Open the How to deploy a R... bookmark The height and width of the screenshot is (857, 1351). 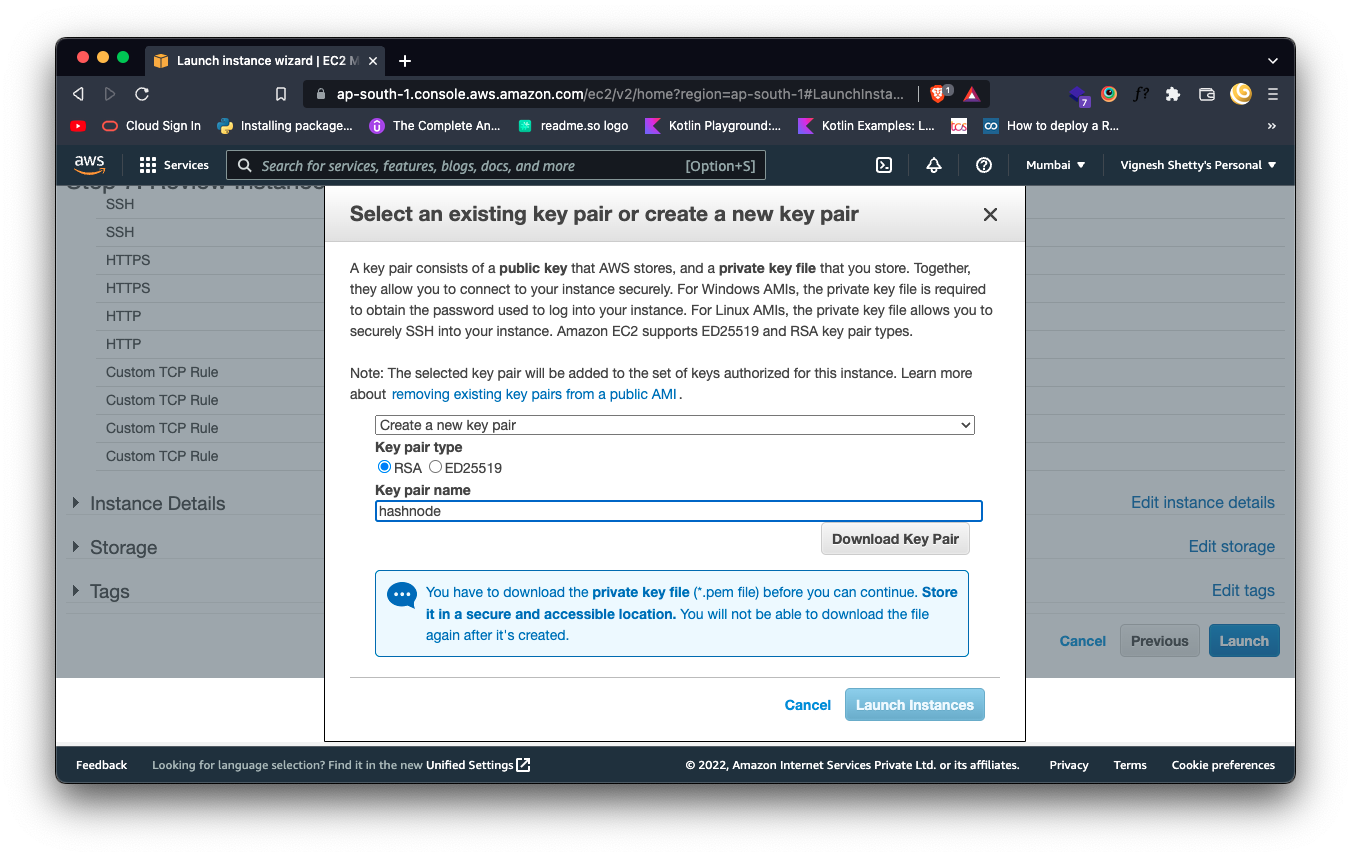tap(1051, 126)
